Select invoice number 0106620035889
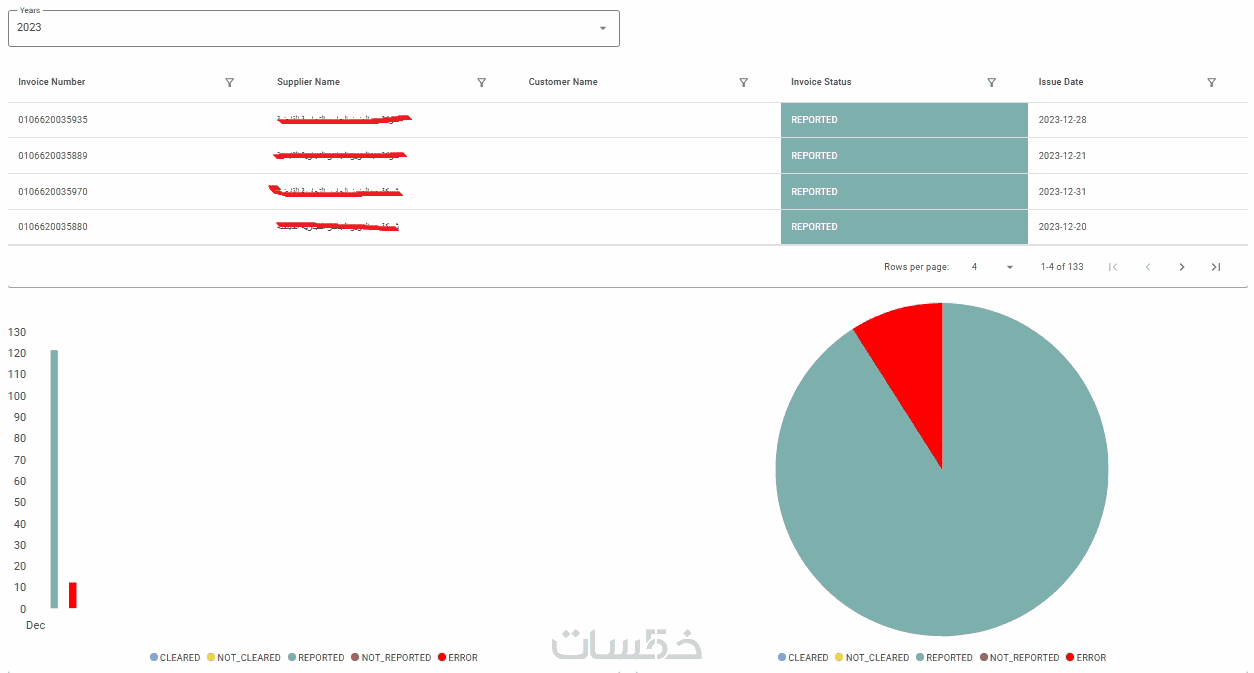This screenshot has width=1254, height=673. 53,156
